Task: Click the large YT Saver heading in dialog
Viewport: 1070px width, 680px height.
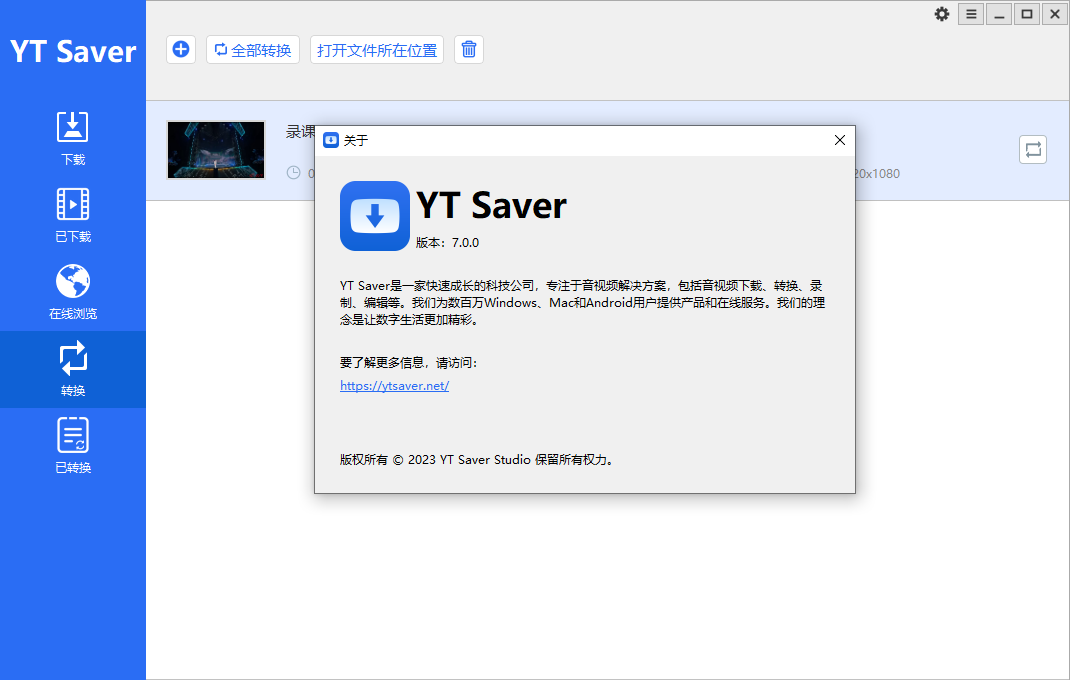Action: pyautogui.click(x=491, y=206)
